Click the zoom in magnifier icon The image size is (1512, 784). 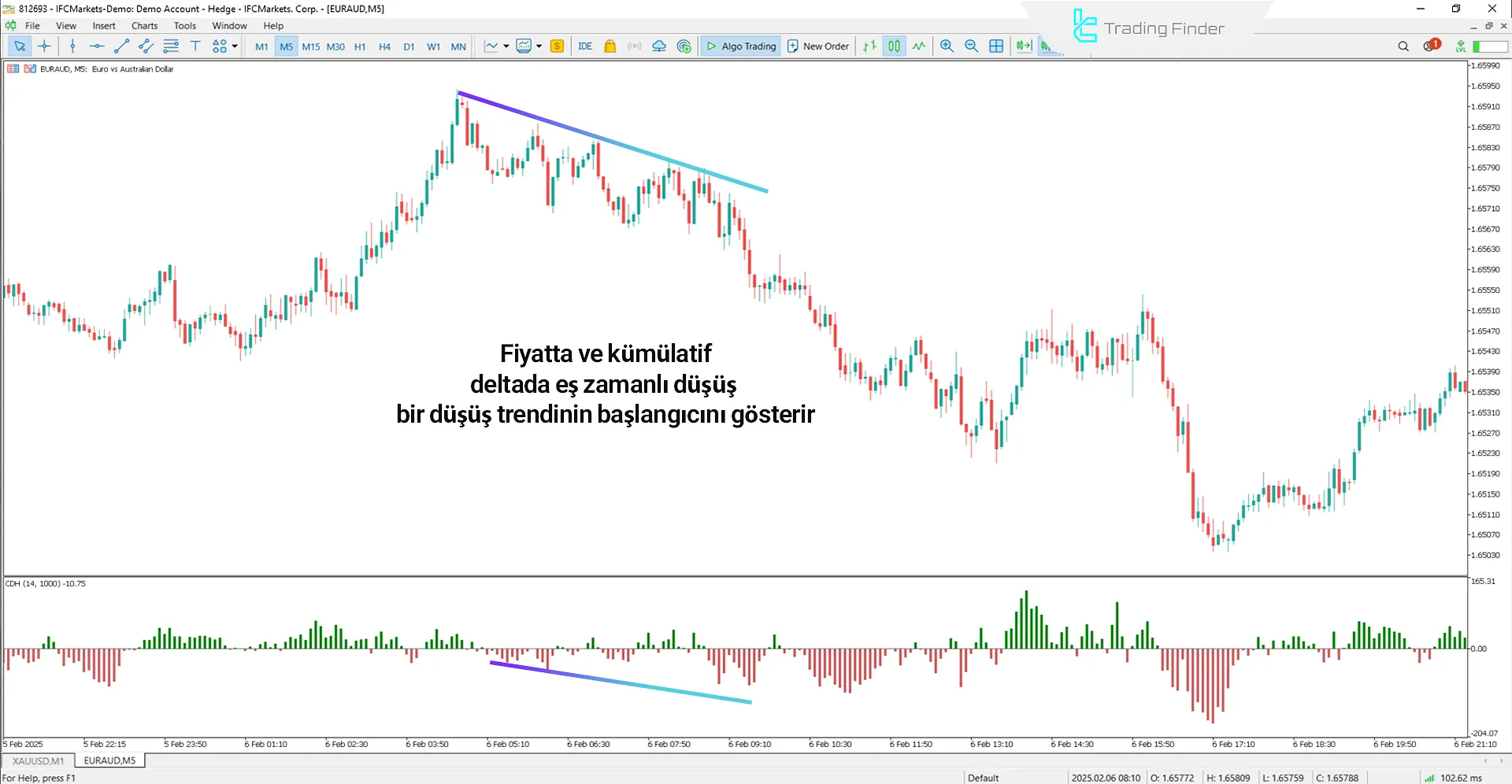pyautogui.click(x=947, y=46)
